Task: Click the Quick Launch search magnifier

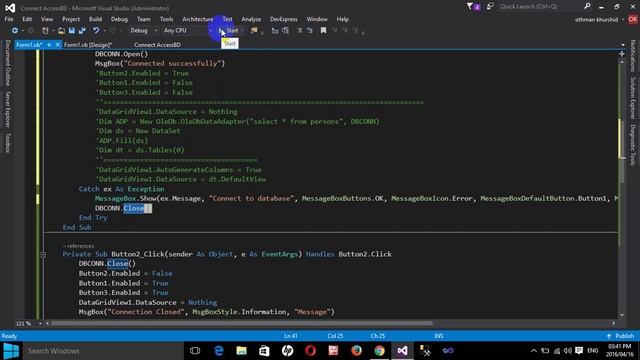Action: (x=587, y=6)
